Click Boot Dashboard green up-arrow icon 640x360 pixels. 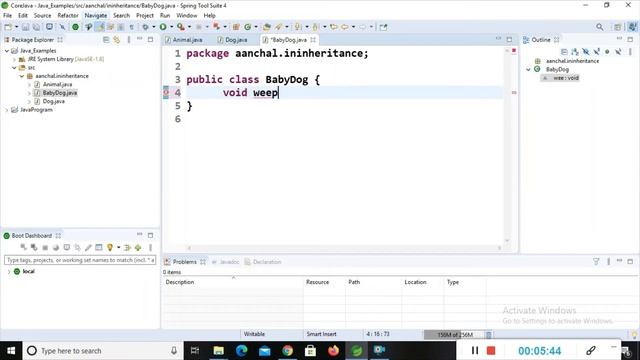tap(138, 247)
